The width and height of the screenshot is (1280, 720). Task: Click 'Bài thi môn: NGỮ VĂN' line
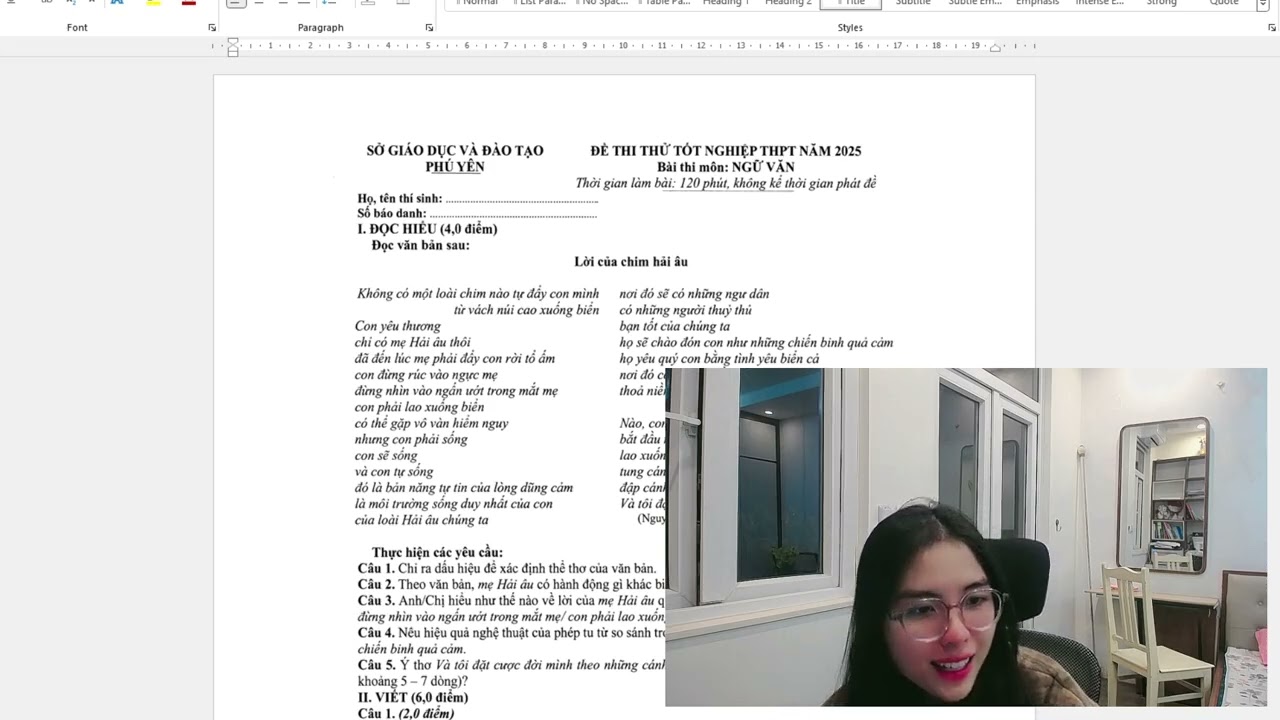pos(725,167)
